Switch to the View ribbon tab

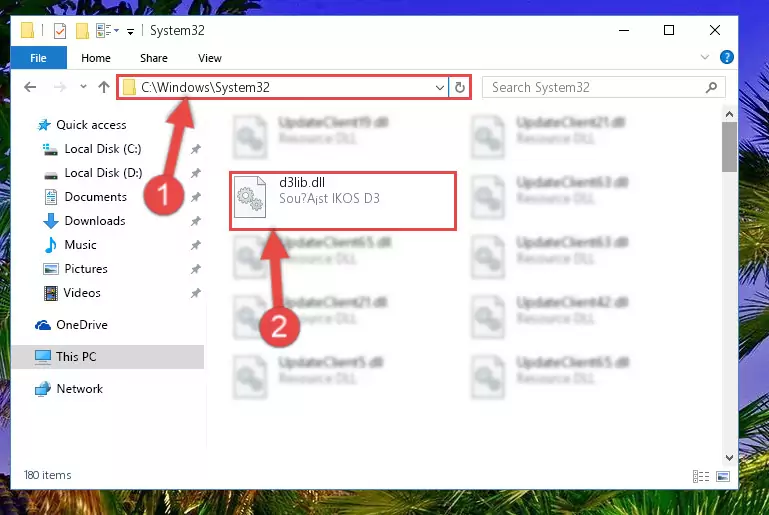pos(209,58)
